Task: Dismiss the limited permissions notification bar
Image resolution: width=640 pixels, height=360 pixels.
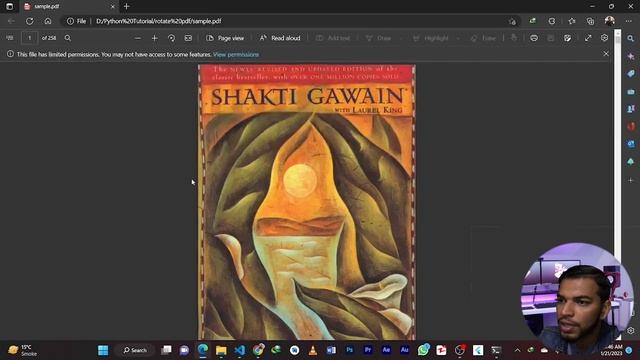Action: [x=606, y=53]
